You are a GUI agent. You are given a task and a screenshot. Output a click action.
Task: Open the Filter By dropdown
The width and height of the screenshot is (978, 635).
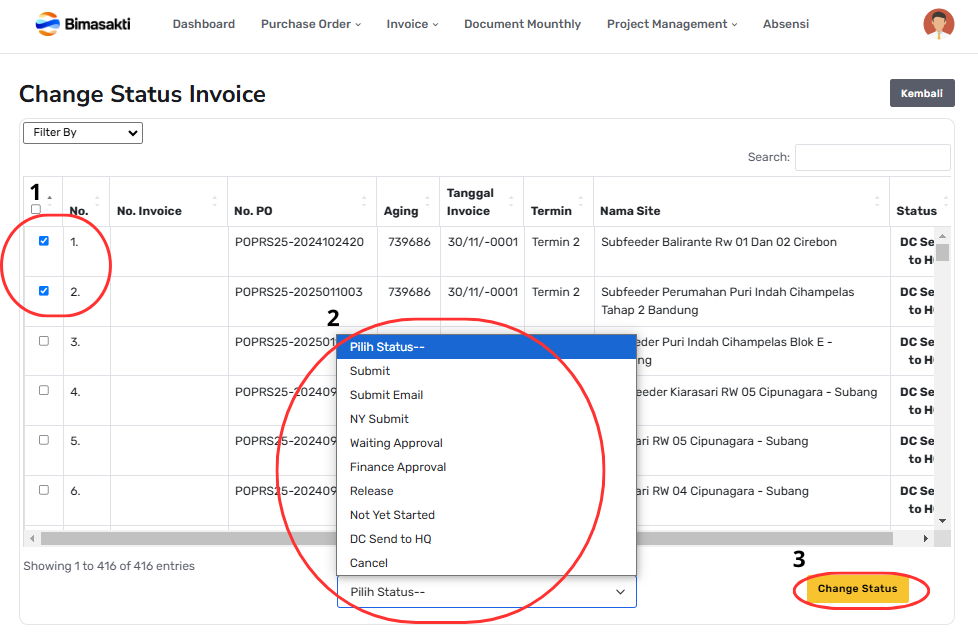coord(83,132)
